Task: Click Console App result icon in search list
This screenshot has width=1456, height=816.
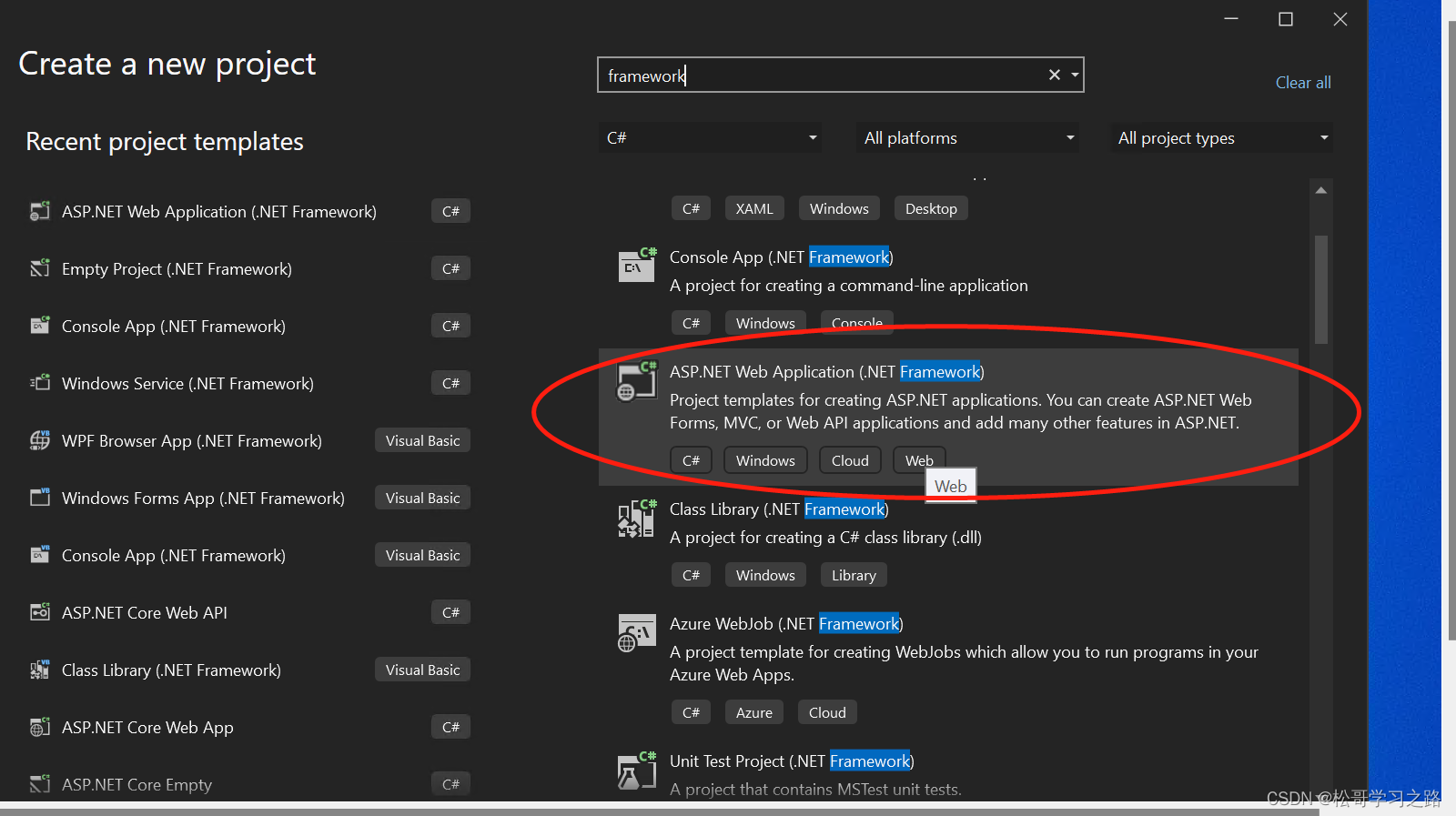Action: [x=637, y=265]
